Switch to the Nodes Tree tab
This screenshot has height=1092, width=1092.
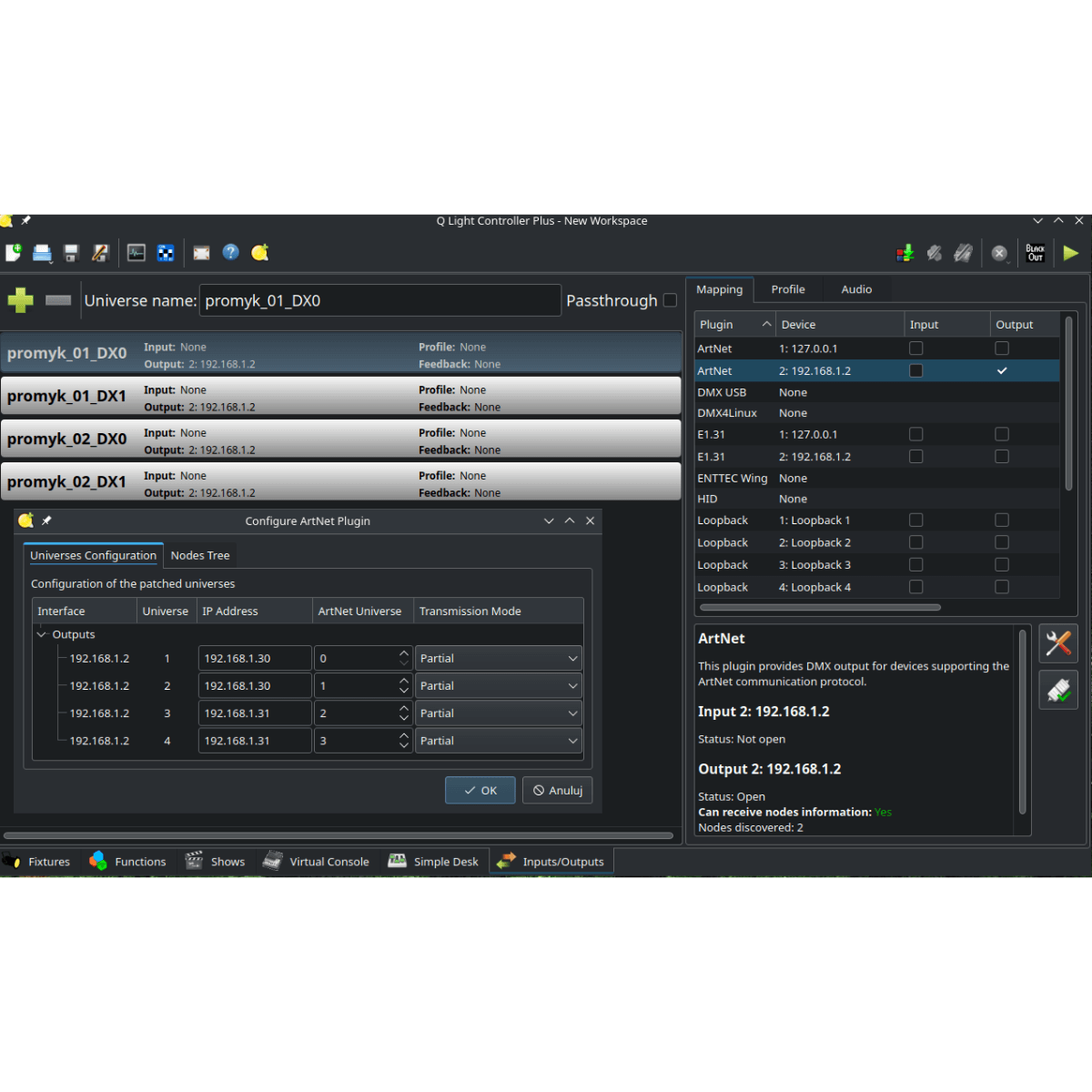coord(200,555)
